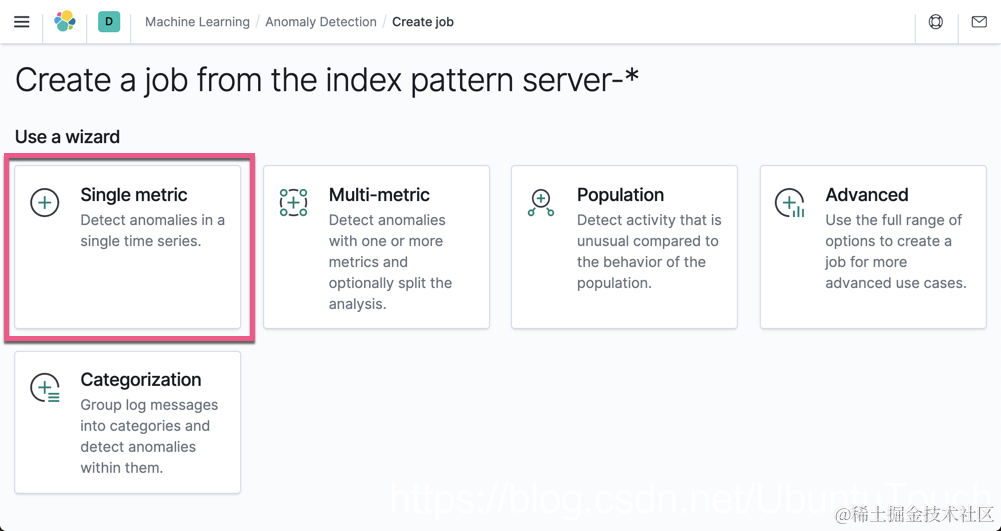The image size is (1001, 531).
Task: Choose the Single metric wizard title
Action: 134,195
